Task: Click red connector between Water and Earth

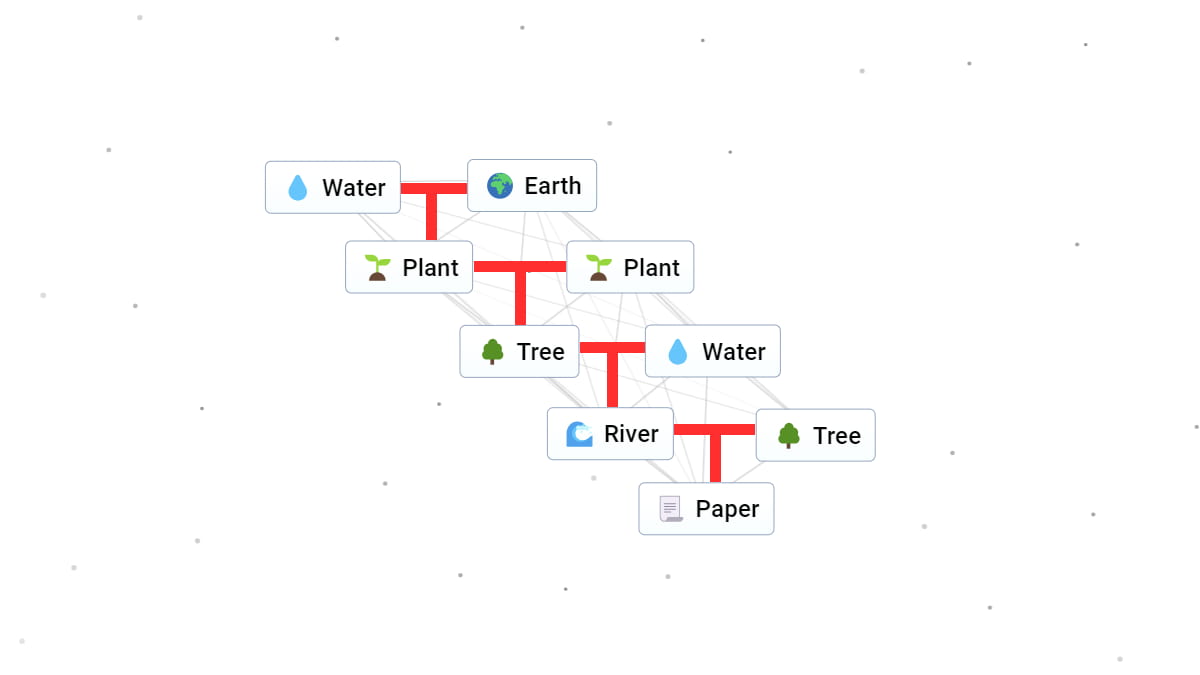Action: [433, 189]
